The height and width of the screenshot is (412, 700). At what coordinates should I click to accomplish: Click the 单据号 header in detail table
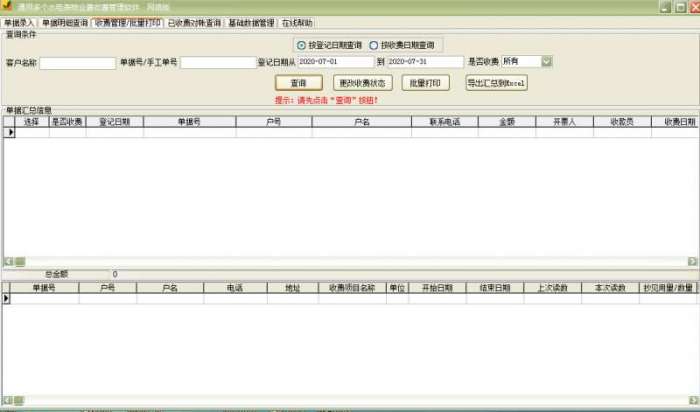click(44, 288)
